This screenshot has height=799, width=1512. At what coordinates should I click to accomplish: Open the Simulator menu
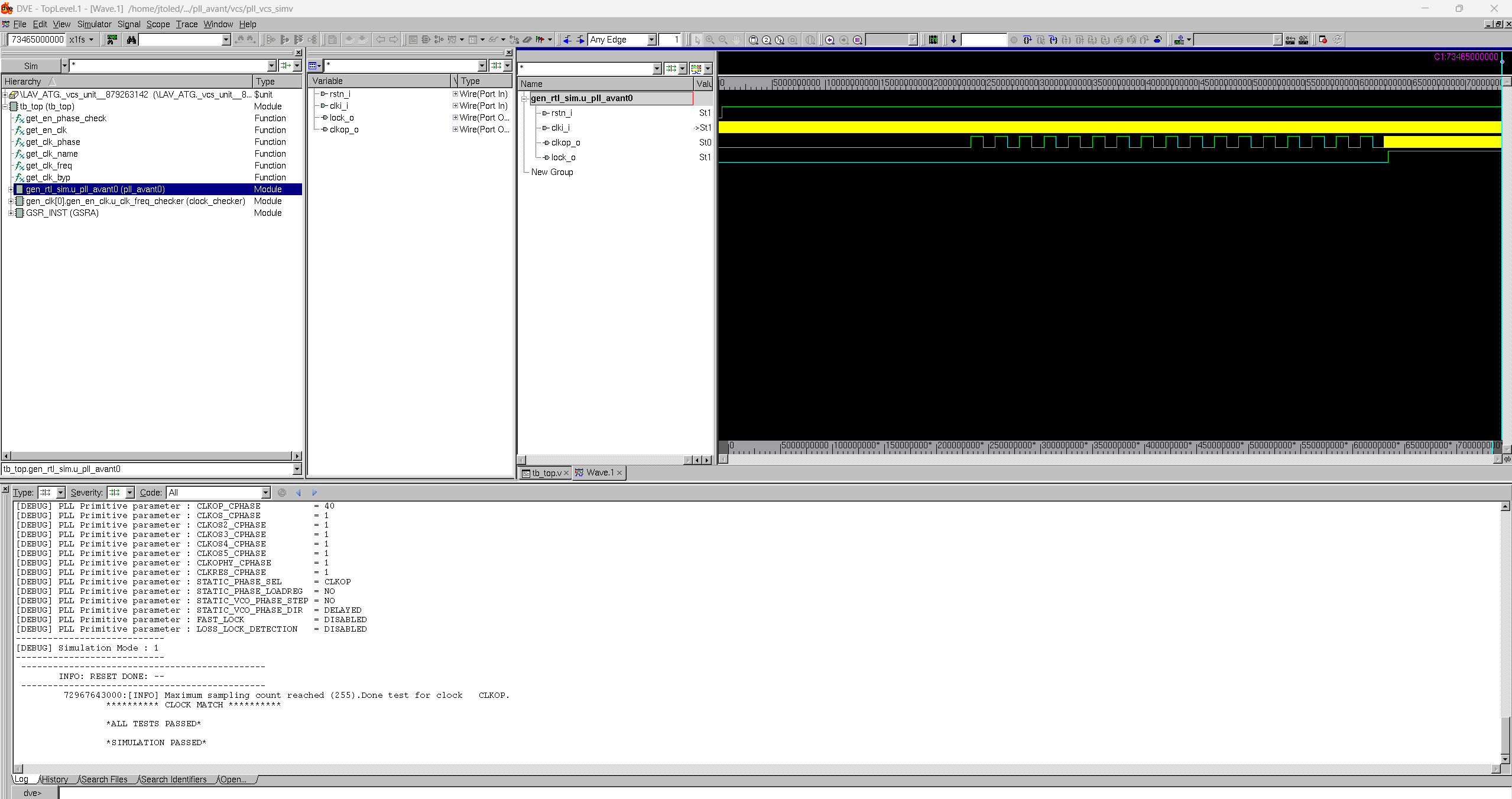coord(94,24)
